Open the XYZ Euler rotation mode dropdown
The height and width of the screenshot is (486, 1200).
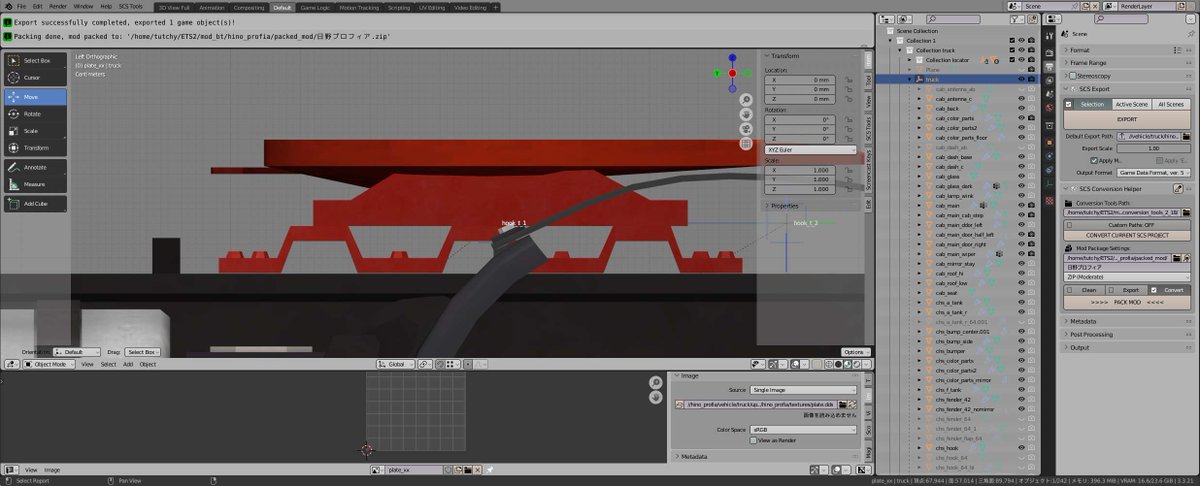pos(811,149)
